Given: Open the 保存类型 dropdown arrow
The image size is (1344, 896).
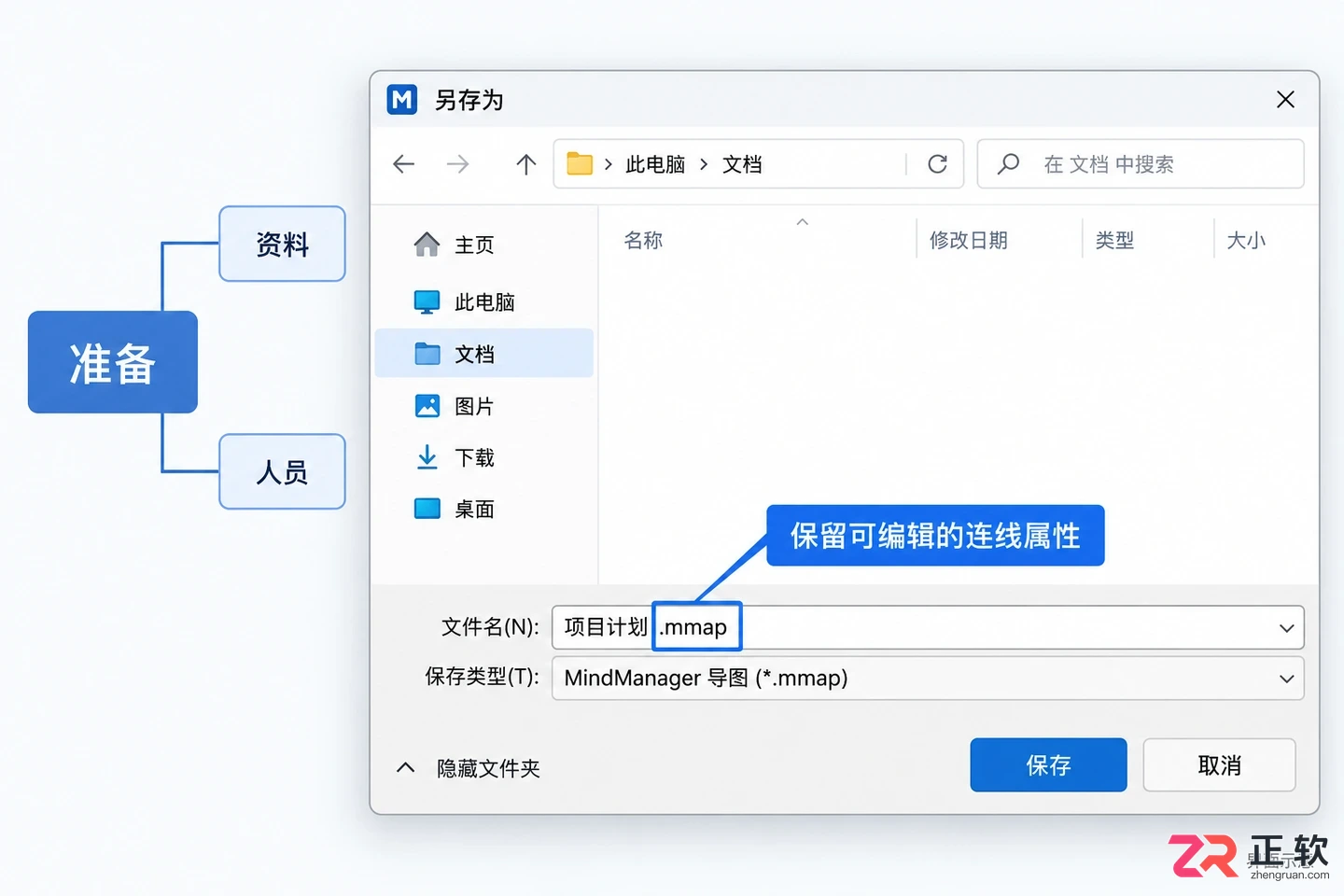Looking at the screenshot, I should click(1286, 679).
